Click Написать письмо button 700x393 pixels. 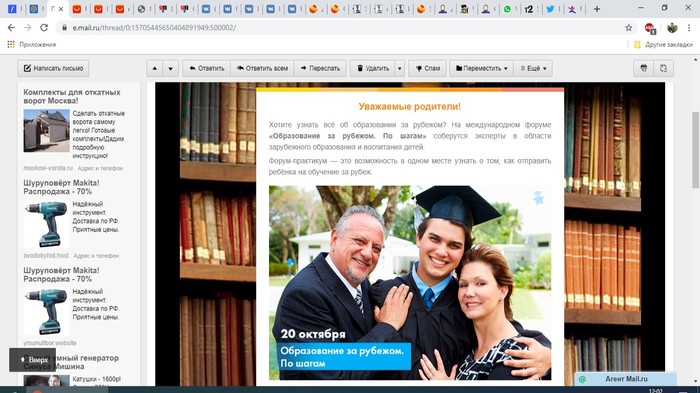[x=53, y=68]
